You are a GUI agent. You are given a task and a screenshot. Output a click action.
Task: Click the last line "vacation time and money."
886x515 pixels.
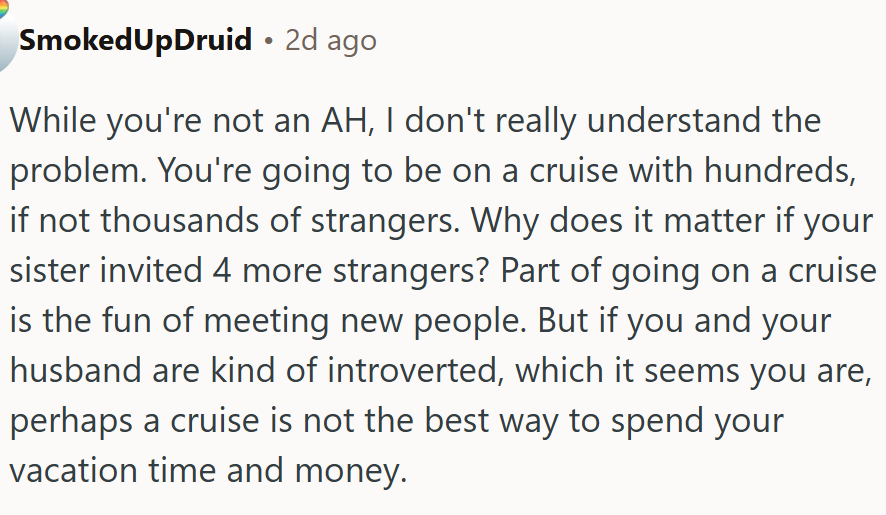tap(209, 470)
